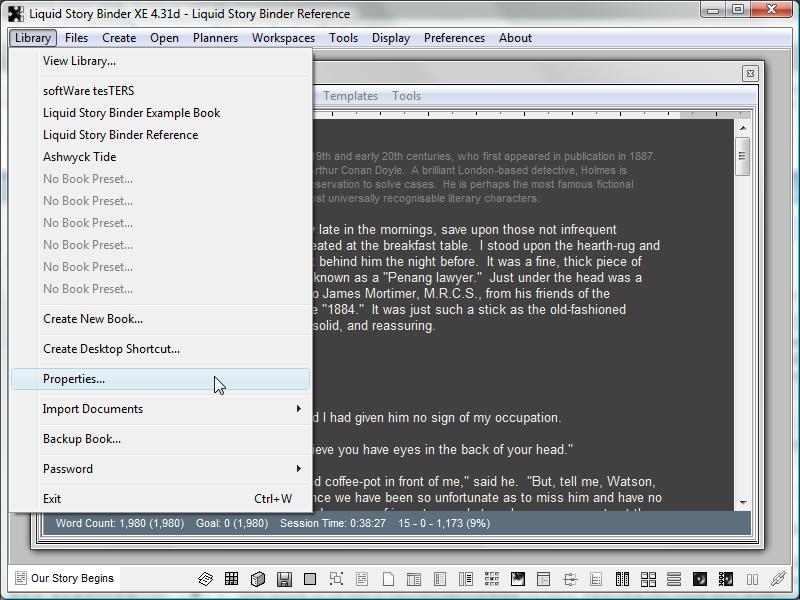Choose Backup Book from the menu
The width and height of the screenshot is (800, 600).
82,439
